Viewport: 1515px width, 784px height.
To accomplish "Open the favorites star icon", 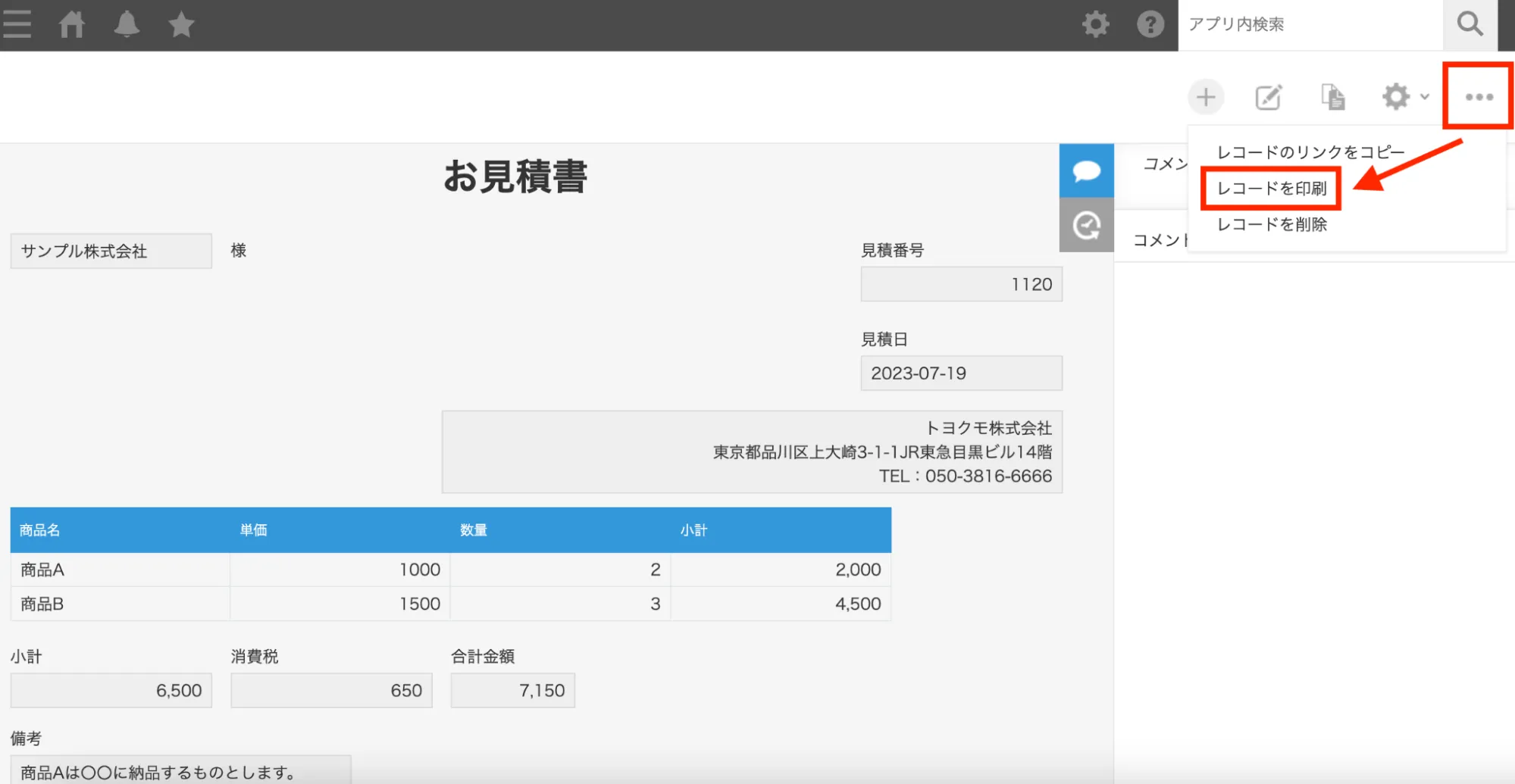I will pos(181,25).
